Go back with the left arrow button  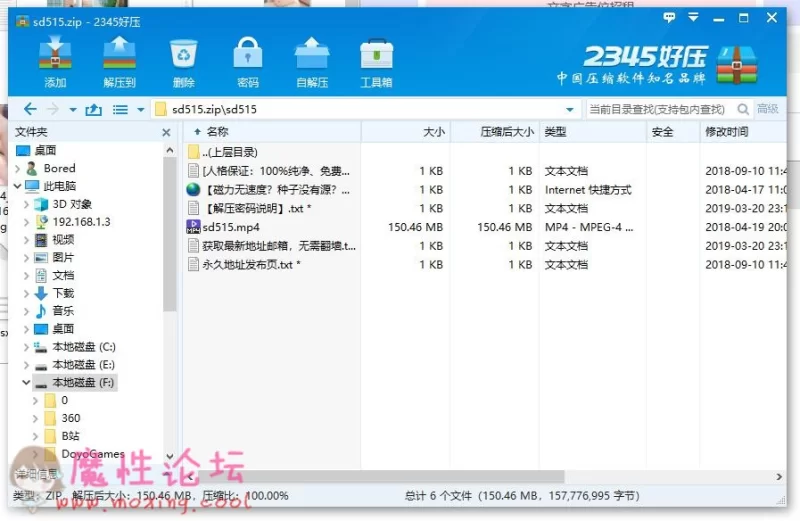point(30,109)
